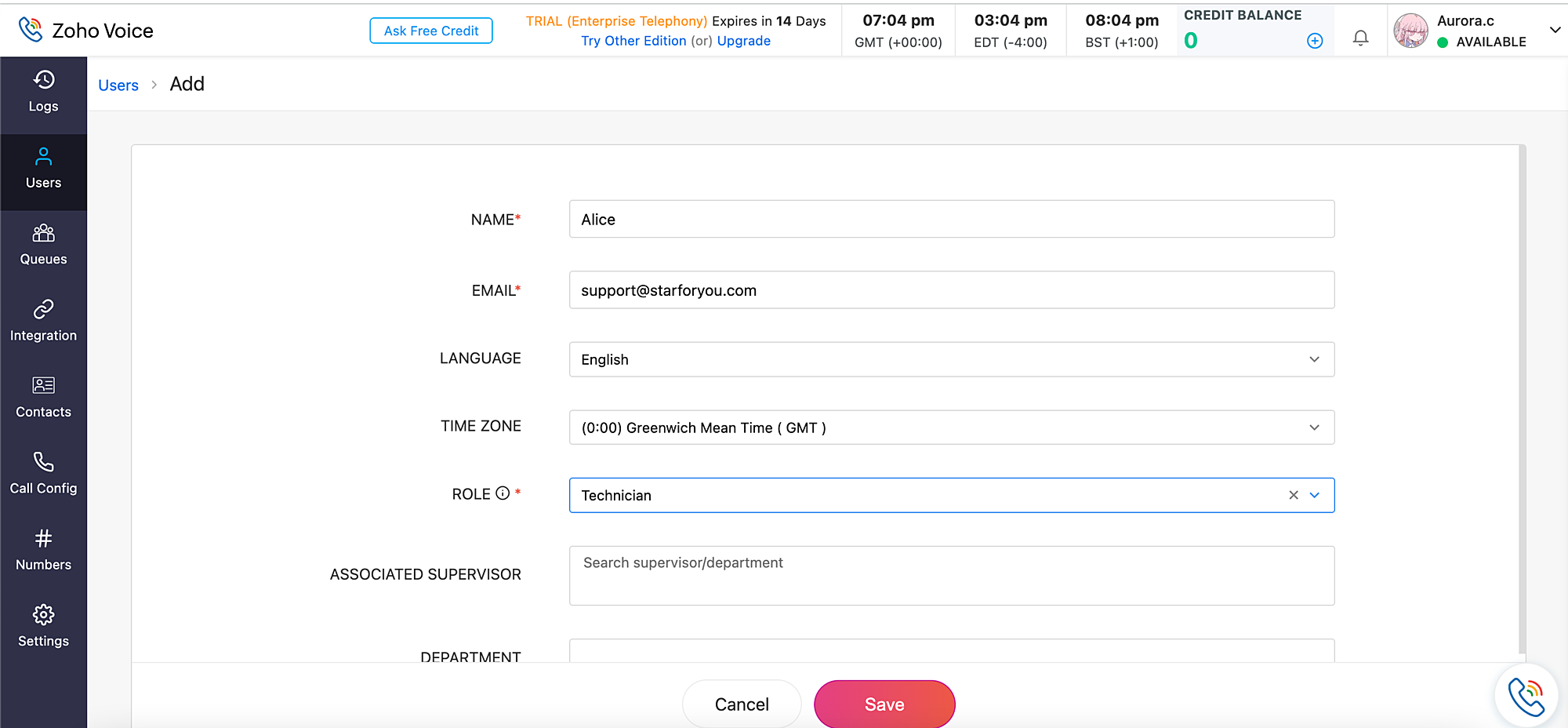The image size is (1568, 728).
Task: Open the Numbers section
Action: pyautogui.click(x=43, y=551)
